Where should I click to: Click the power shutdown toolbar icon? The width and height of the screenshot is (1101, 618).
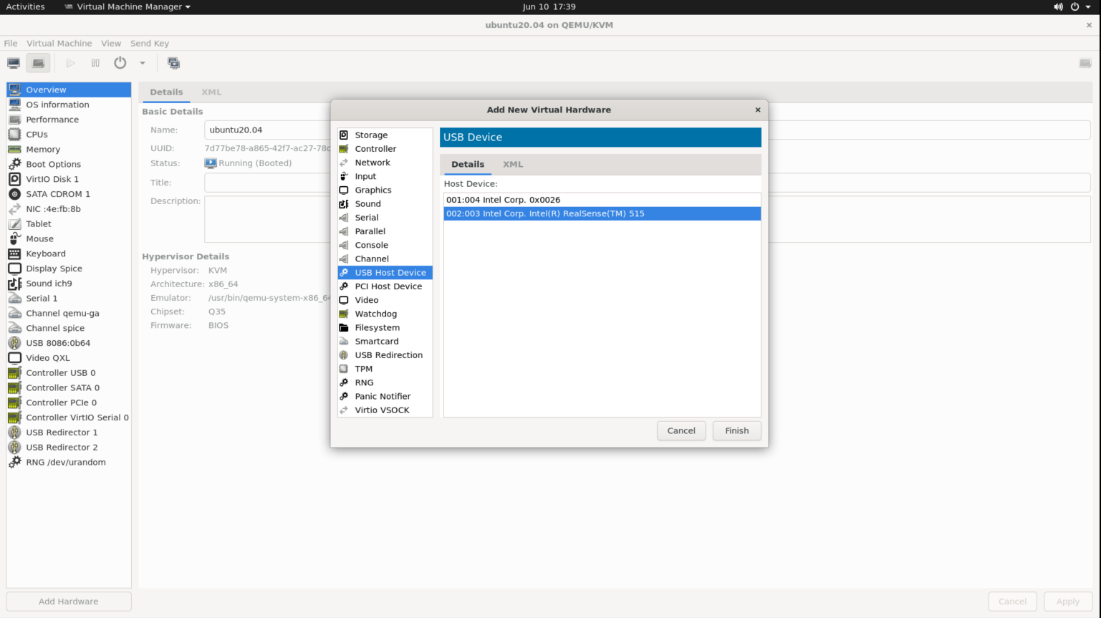tap(120, 63)
